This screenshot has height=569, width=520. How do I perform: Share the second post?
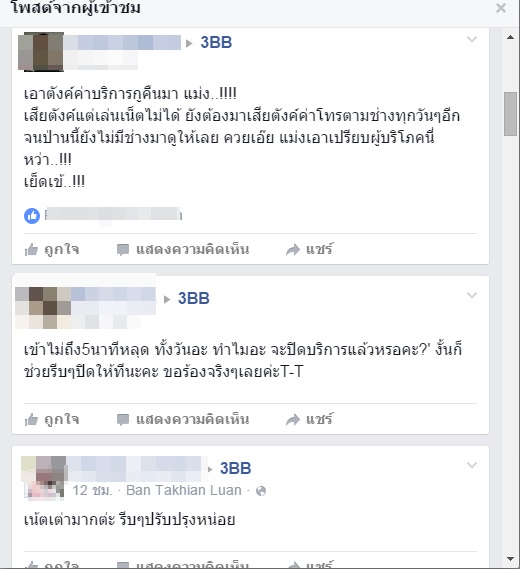tap(309, 419)
